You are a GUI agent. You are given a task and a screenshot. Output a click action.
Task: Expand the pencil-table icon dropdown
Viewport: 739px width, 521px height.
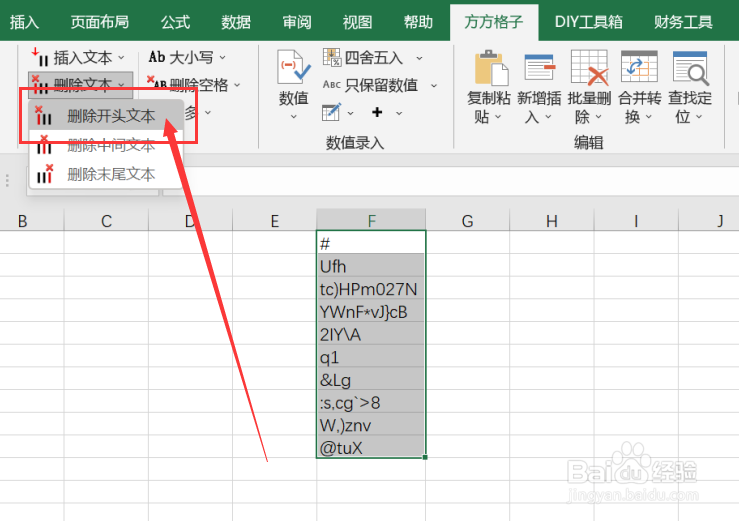pos(350,113)
